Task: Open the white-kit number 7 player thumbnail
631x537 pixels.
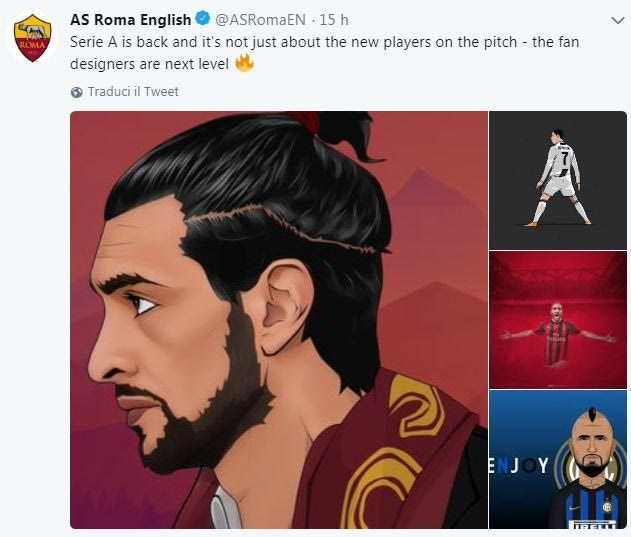Action: click(558, 180)
